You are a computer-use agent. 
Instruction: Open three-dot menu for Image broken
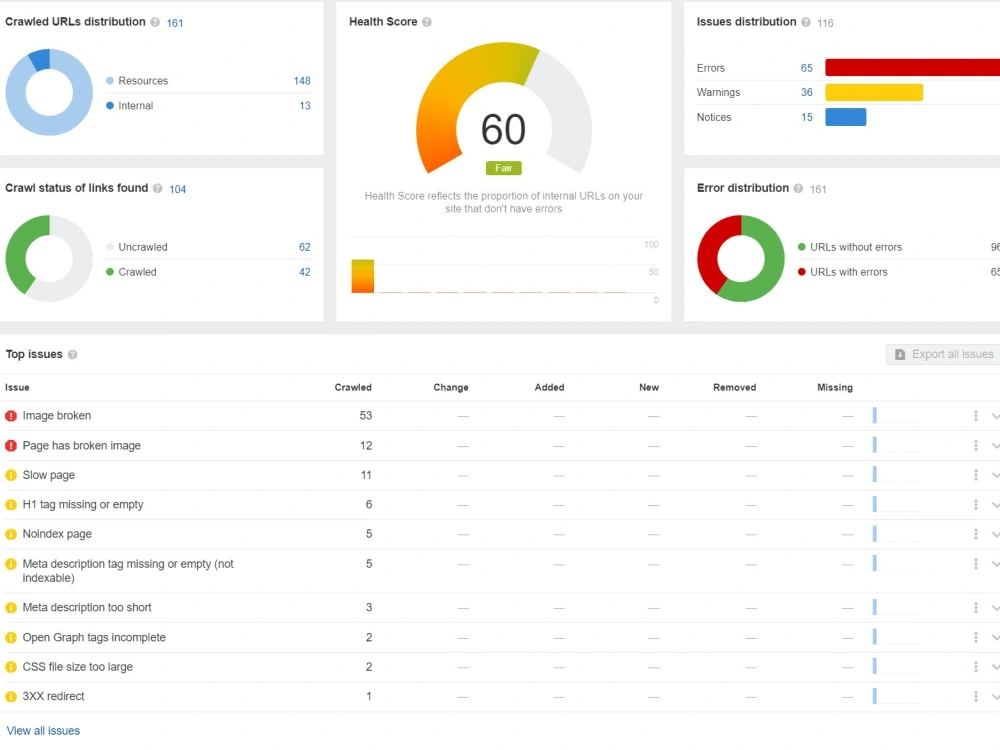[976, 416]
